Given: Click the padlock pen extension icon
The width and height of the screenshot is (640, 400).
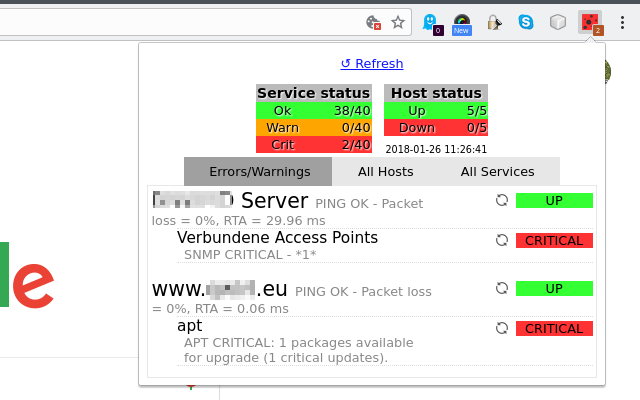Looking at the screenshot, I should [x=494, y=23].
